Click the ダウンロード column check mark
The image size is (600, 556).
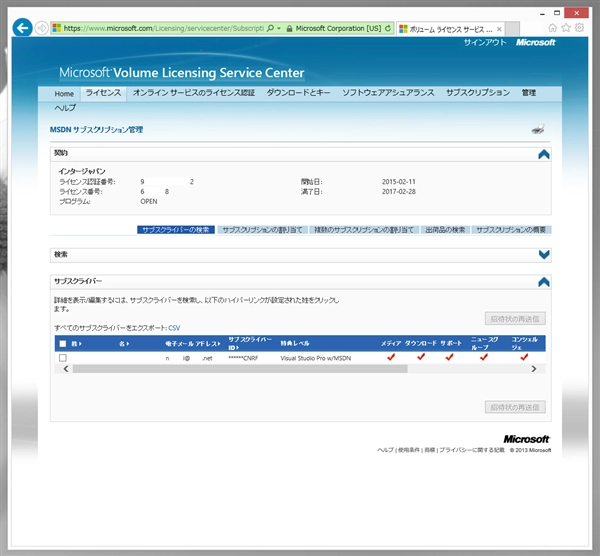[x=421, y=357]
